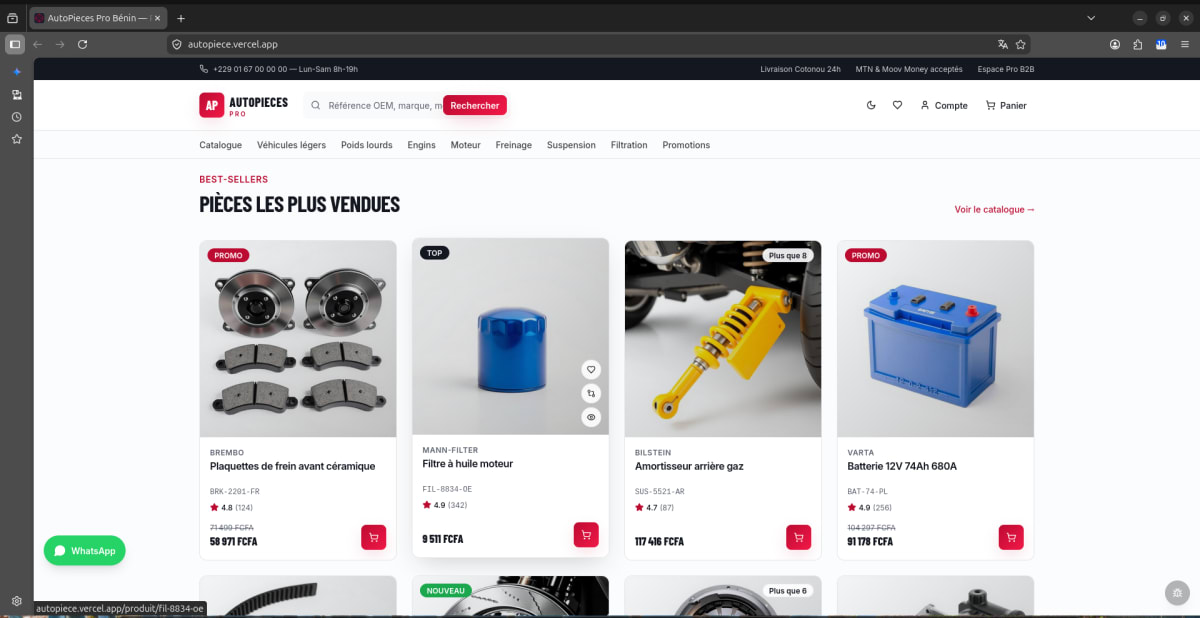Viewport: 1200px width, 618px height.
Task: Click the Livraison Cotonou 24h text
Action: coord(801,69)
